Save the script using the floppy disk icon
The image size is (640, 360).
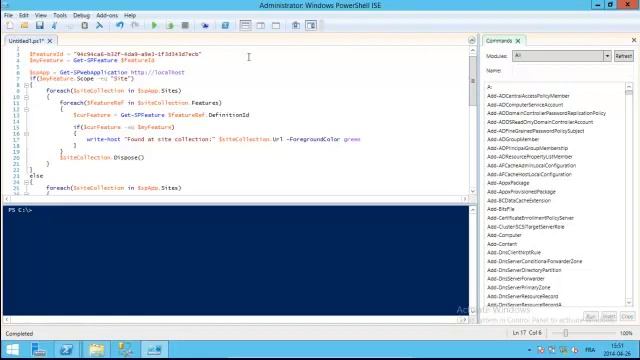40,25
